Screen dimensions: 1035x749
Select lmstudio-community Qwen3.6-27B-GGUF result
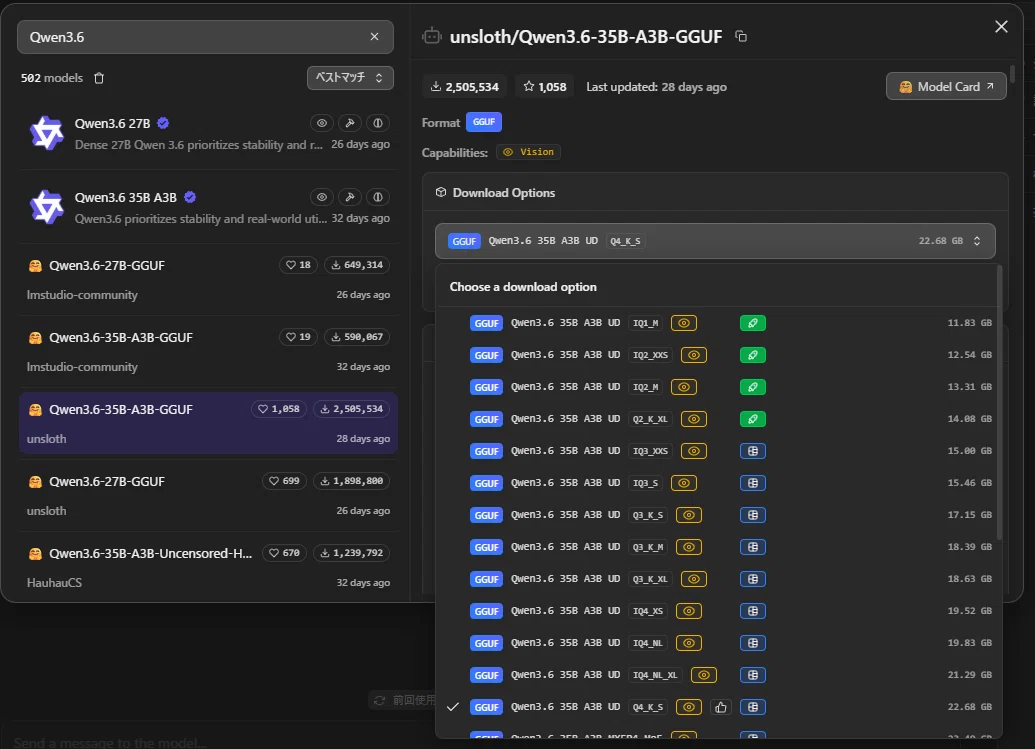pyautogui.click(x=209, y=279)
